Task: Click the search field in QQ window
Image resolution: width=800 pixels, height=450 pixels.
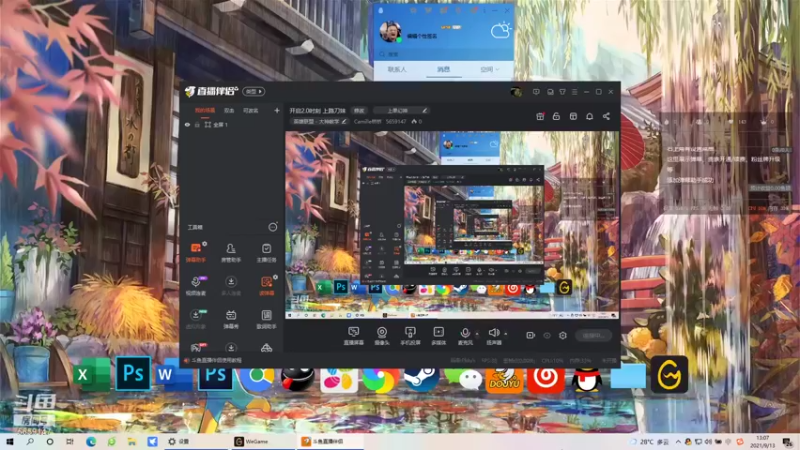Action: point(443,54)
